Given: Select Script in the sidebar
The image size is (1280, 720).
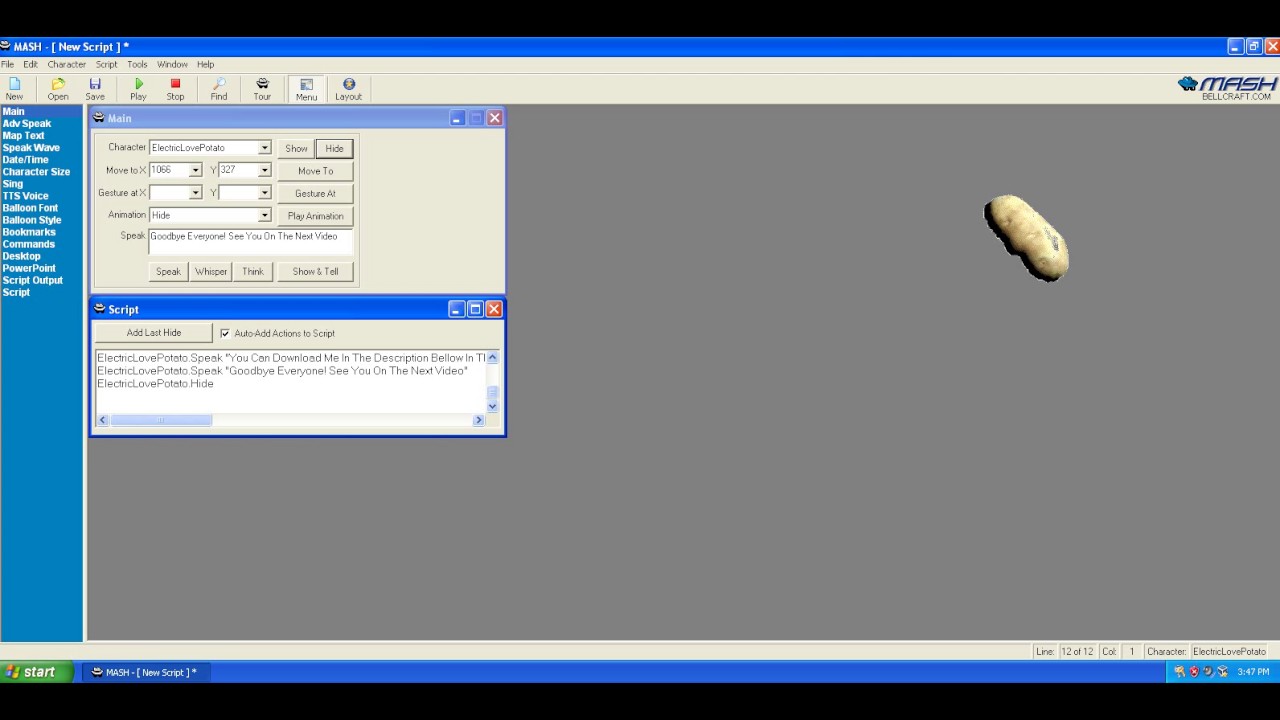Looking at the screenshot, I should pyautogui.click(x=16, y=292).
